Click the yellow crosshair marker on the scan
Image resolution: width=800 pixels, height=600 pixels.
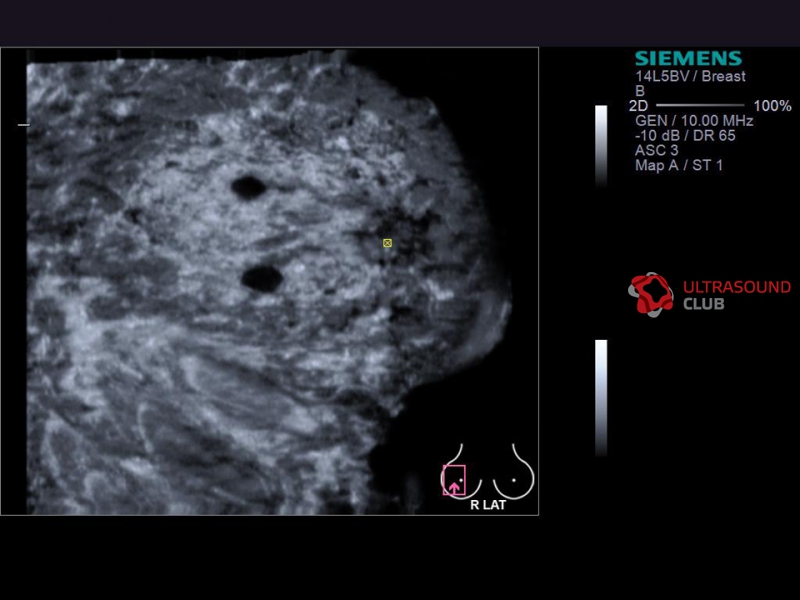click(x=387, y=243)
